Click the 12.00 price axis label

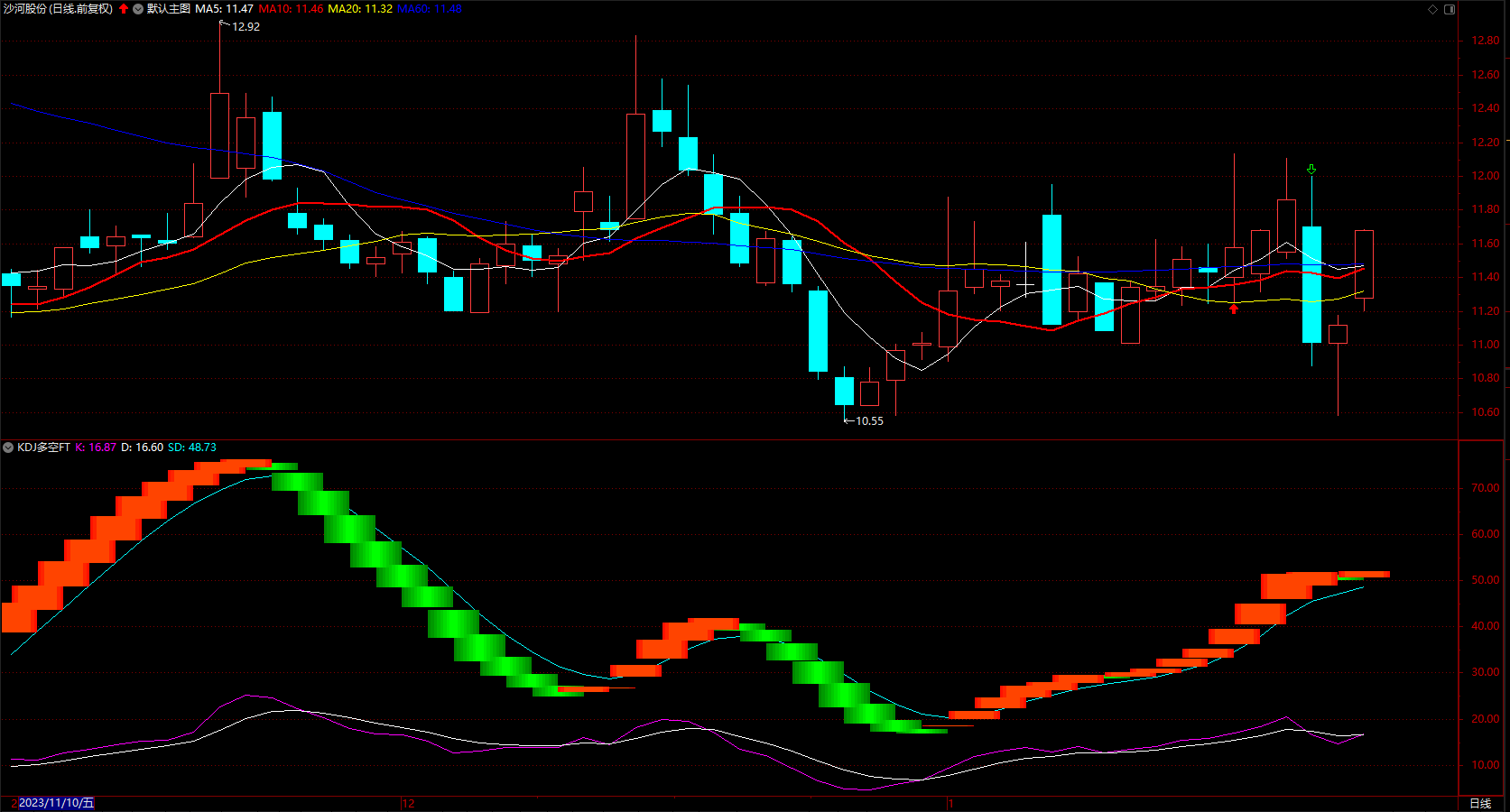click(1486, 176)
